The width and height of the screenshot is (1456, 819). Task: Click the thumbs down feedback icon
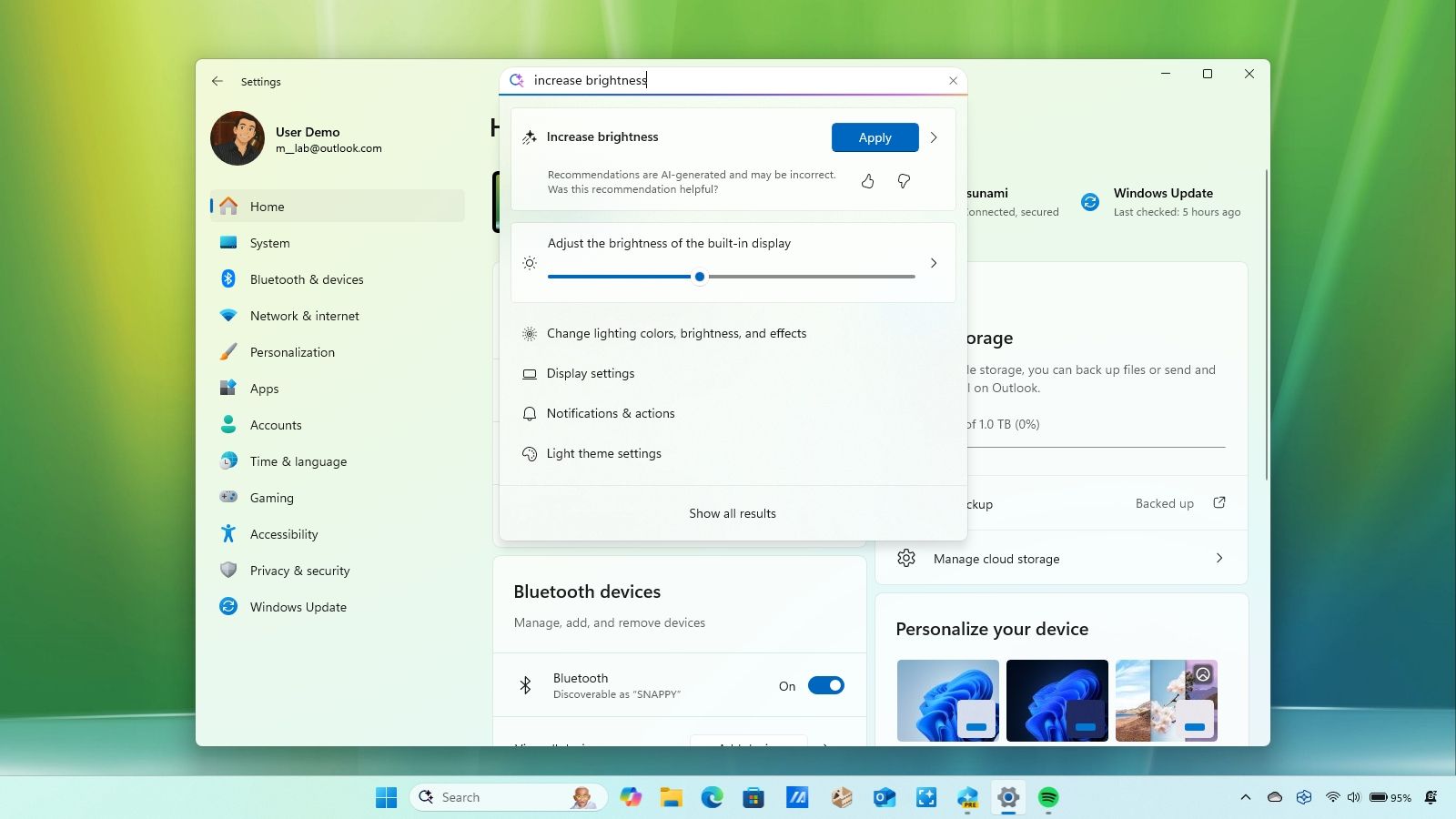click(x=904, y=181)
